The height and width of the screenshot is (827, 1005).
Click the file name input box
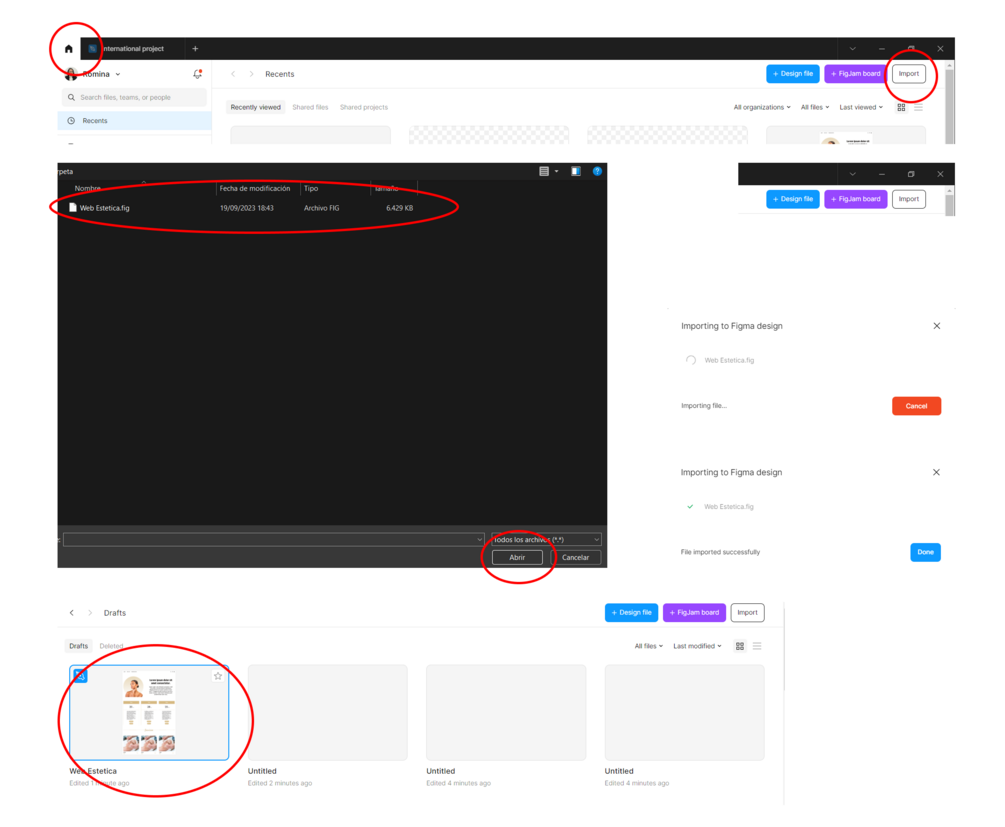pos(274,540)
